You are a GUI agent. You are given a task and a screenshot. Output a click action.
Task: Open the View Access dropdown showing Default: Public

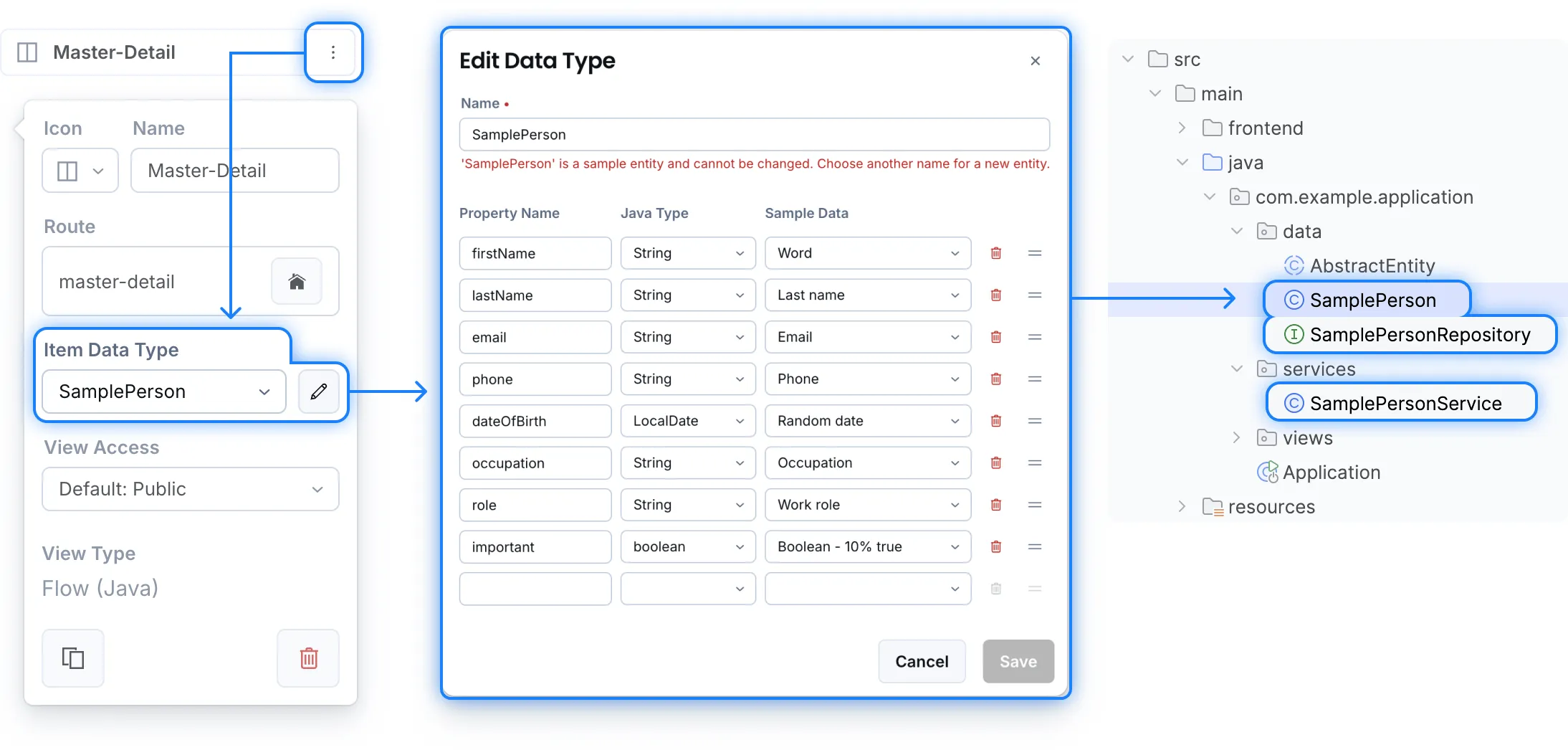click(190, 489)
